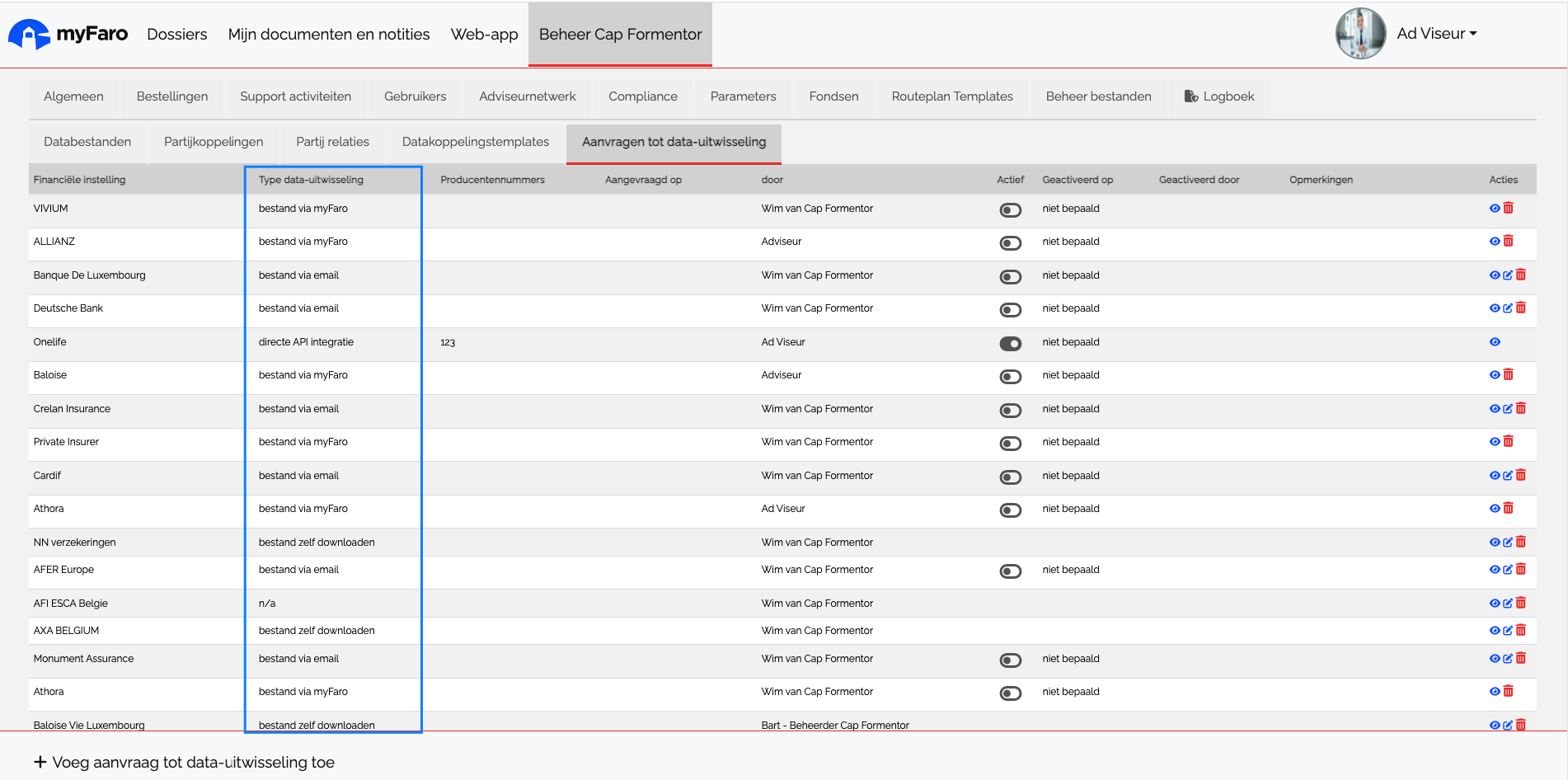1568x780 pixels.
Task: Enable Actief for Banque De Luxembourg
Action: click(x=1010, y=277)
